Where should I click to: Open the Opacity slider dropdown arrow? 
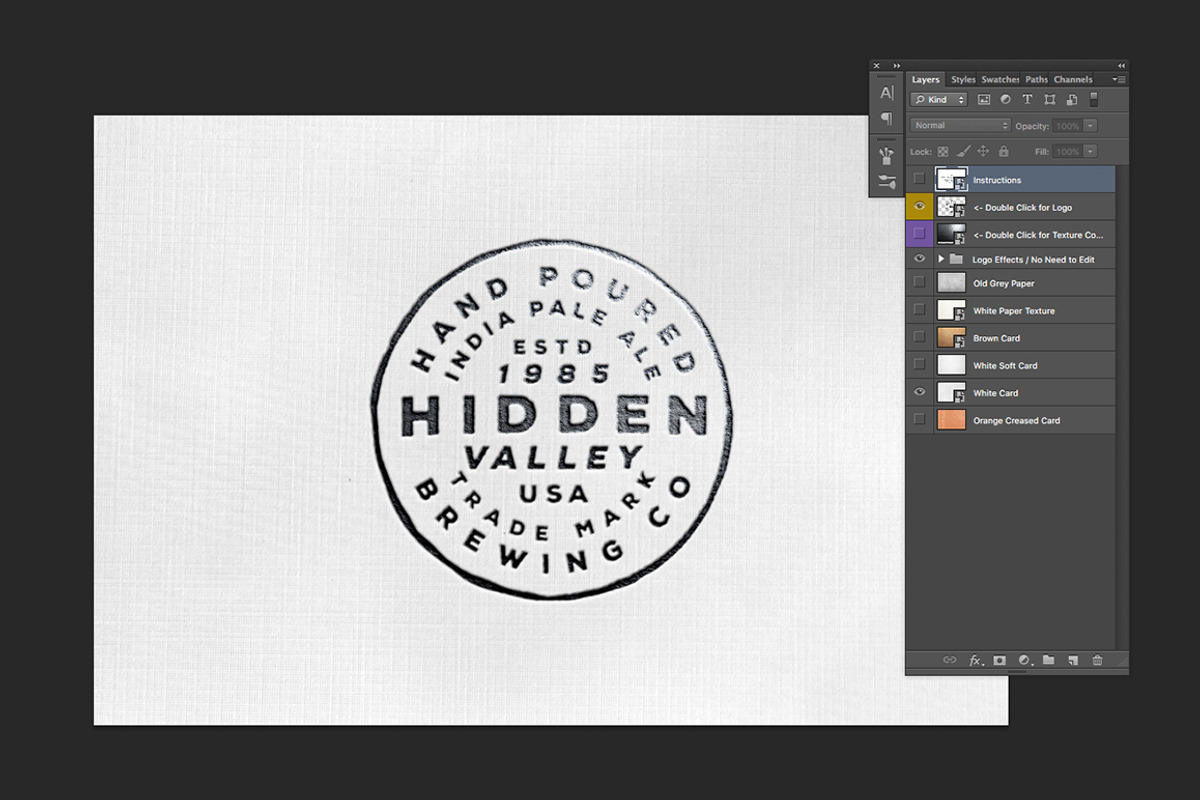point(1090,125)
